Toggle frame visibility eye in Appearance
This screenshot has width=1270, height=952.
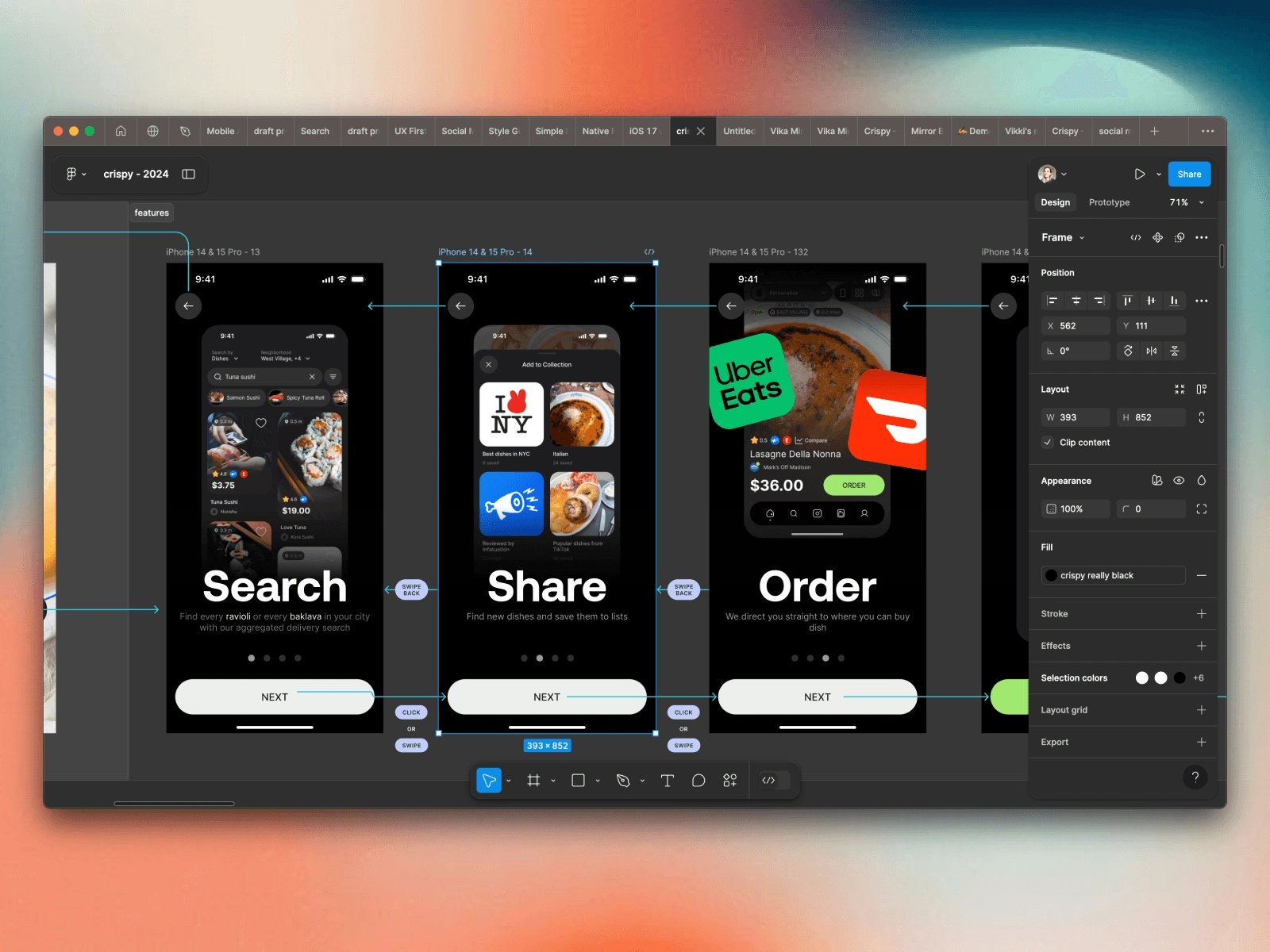(x=1180, y=481)
